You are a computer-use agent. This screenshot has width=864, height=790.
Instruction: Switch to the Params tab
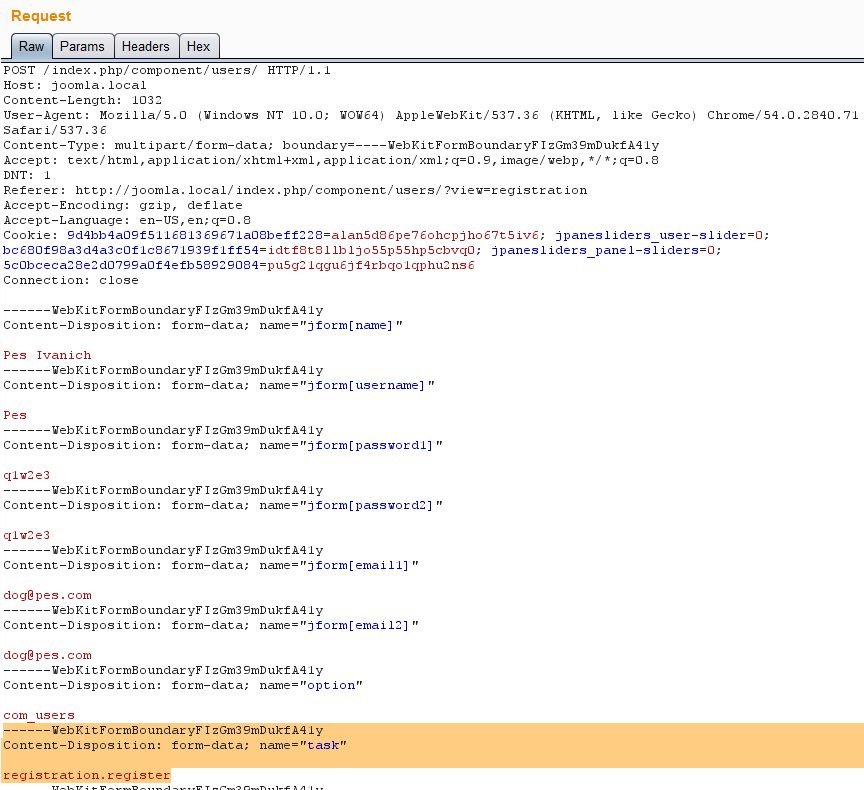82,46
